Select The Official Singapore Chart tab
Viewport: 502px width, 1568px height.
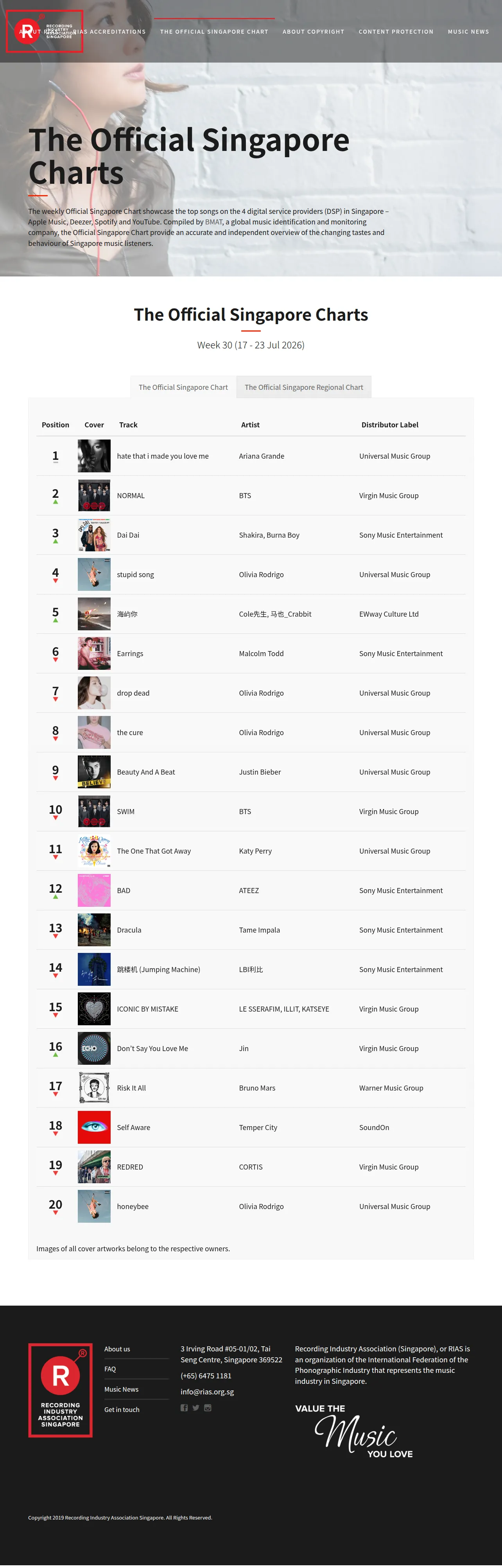(183, 387)
